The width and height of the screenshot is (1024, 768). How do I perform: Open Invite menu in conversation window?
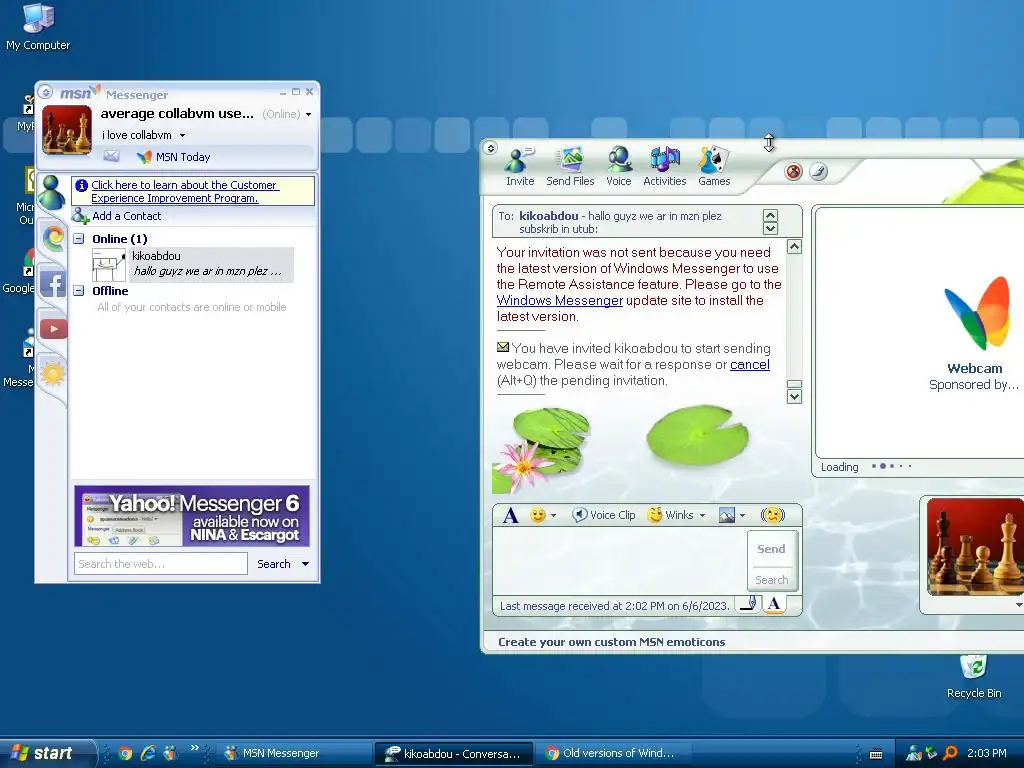coord(520,167)
